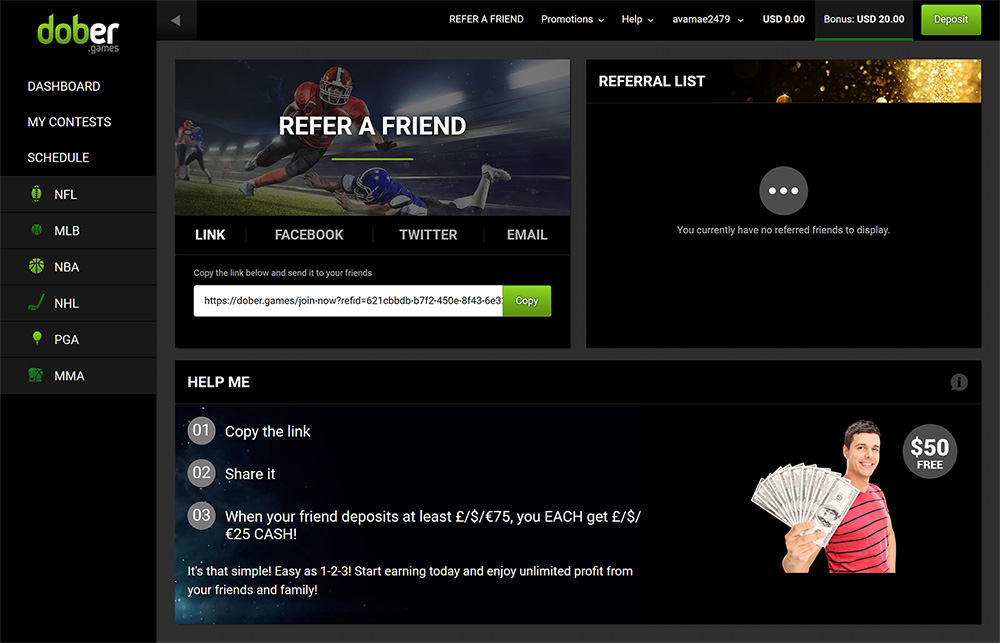Select the MLB baseball icon
The width and height of the screenshot is (1000, 643).
[x=36, y=230]
